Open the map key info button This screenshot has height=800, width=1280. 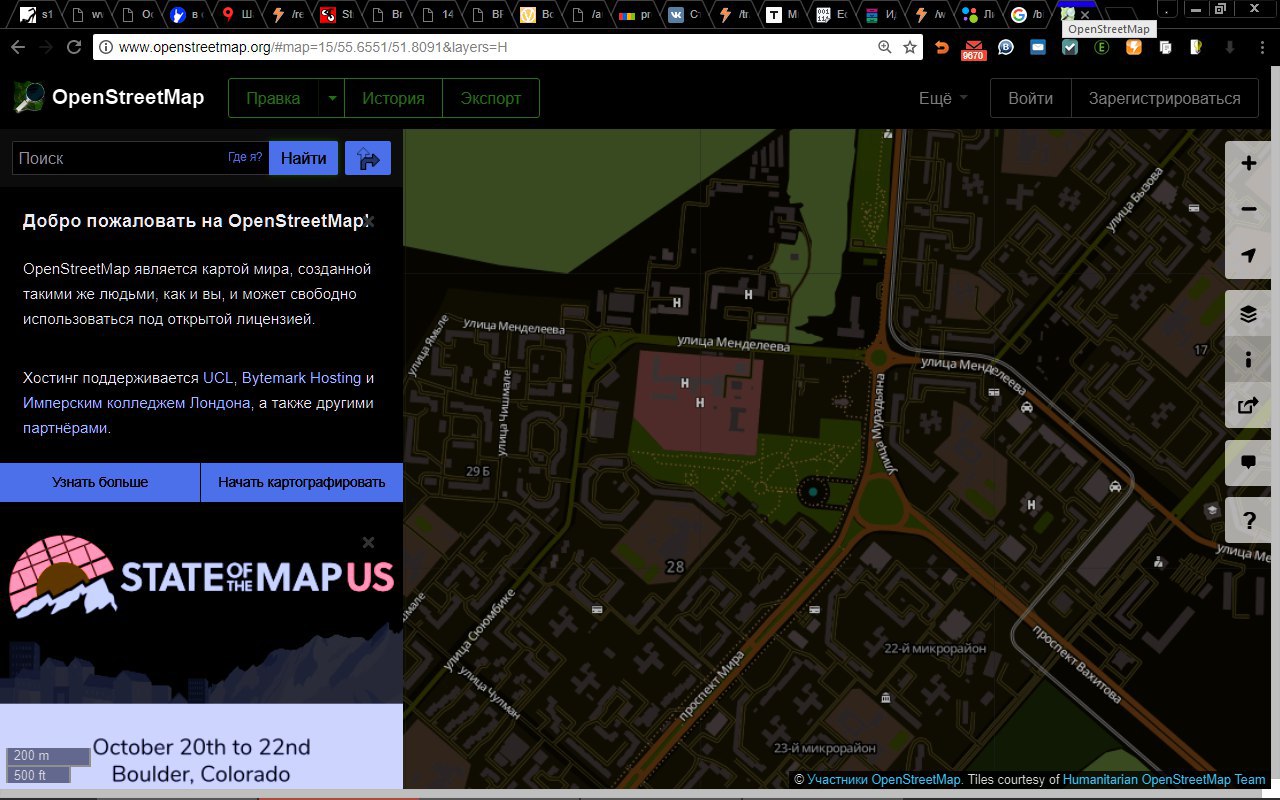tap(1248, 360)
